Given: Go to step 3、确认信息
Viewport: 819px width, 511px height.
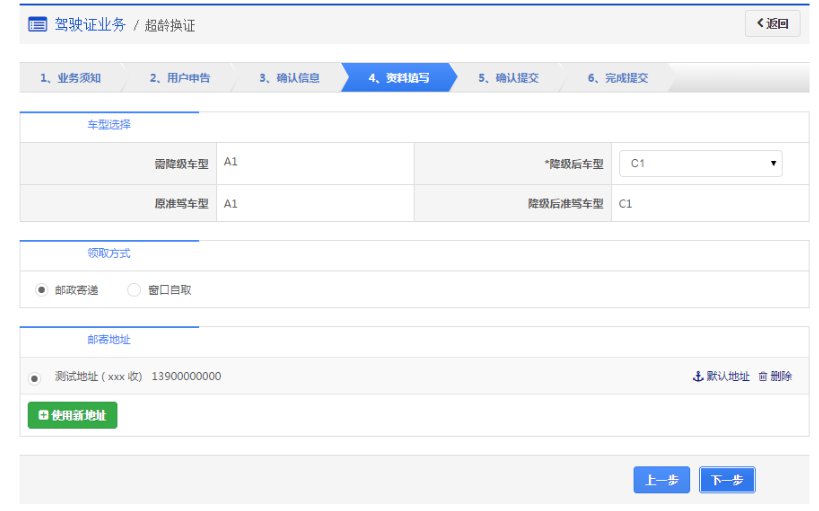Looking at the screenshot, I should 289,78.
